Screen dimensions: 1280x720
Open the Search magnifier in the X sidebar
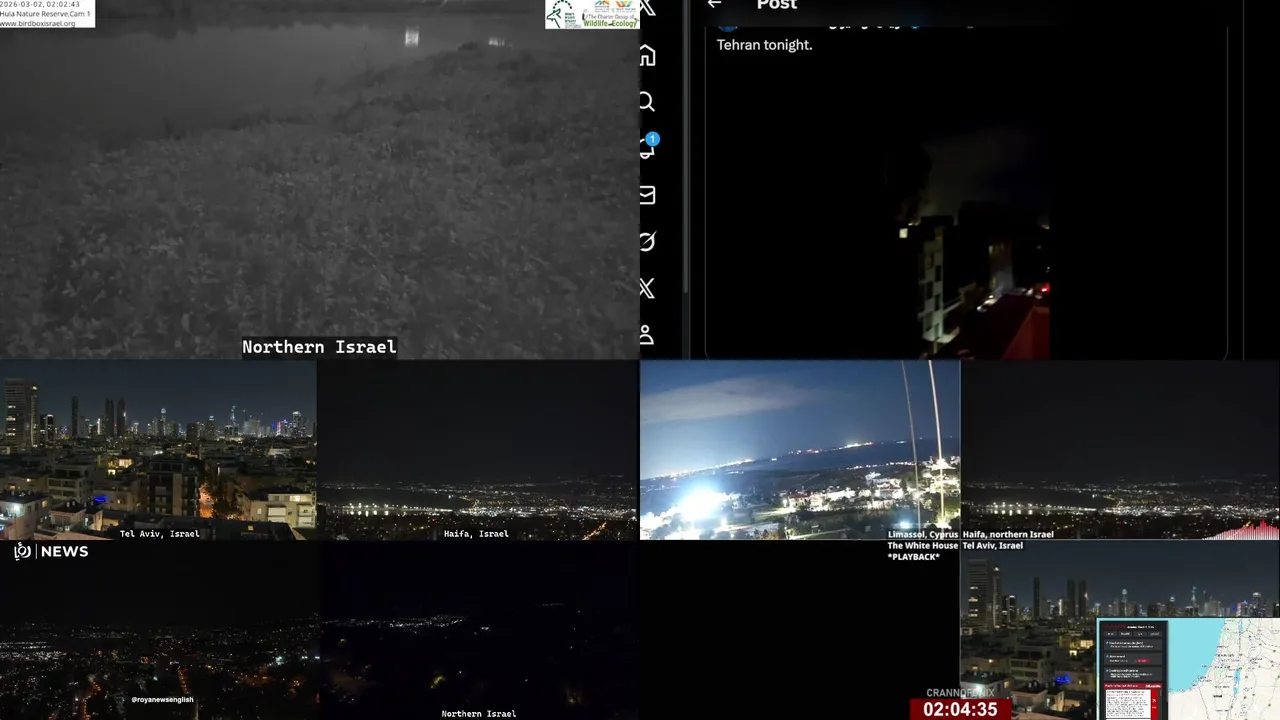(647, 102)
